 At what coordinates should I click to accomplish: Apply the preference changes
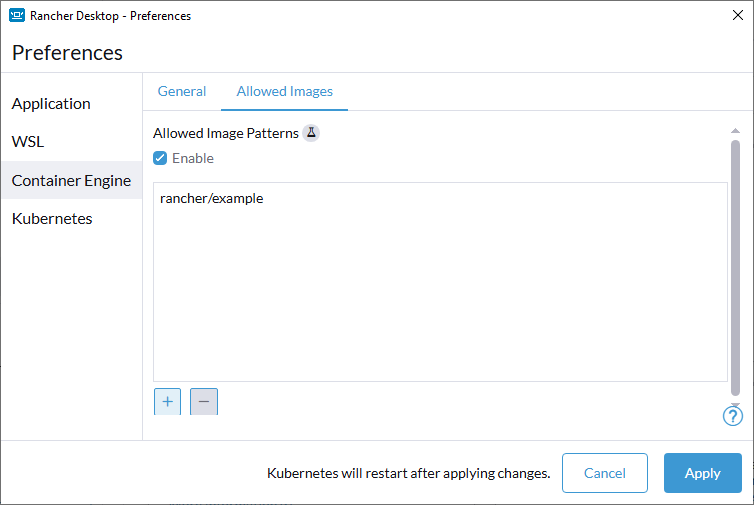(702, 473)
